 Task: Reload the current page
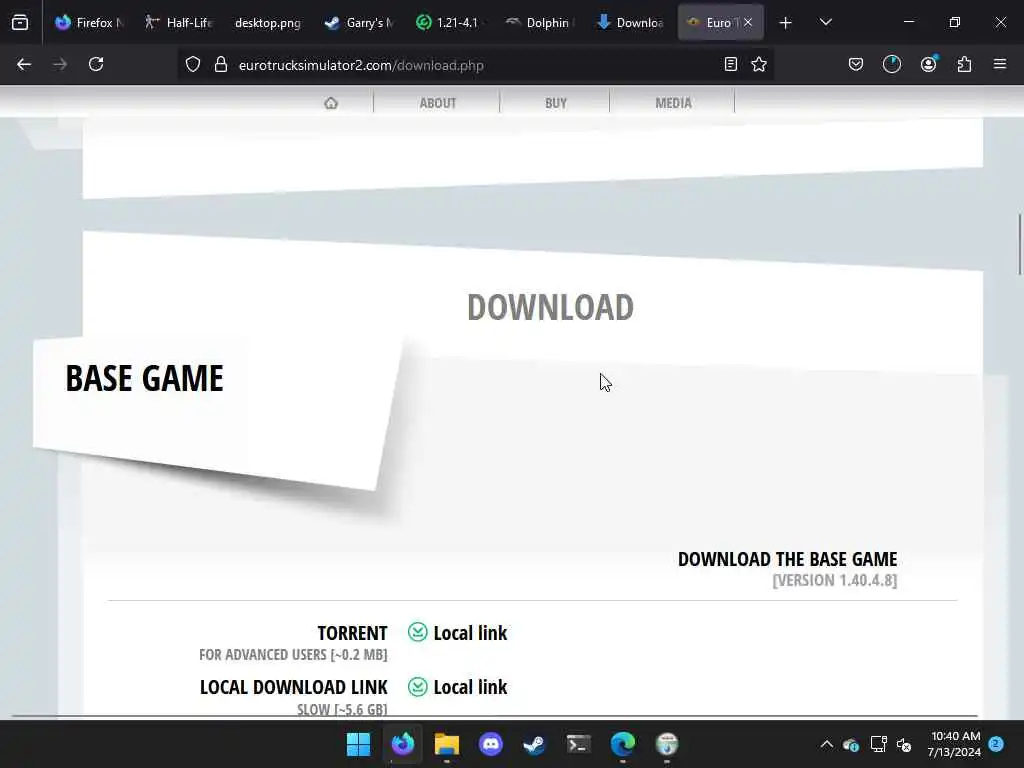tap(96, 65)
